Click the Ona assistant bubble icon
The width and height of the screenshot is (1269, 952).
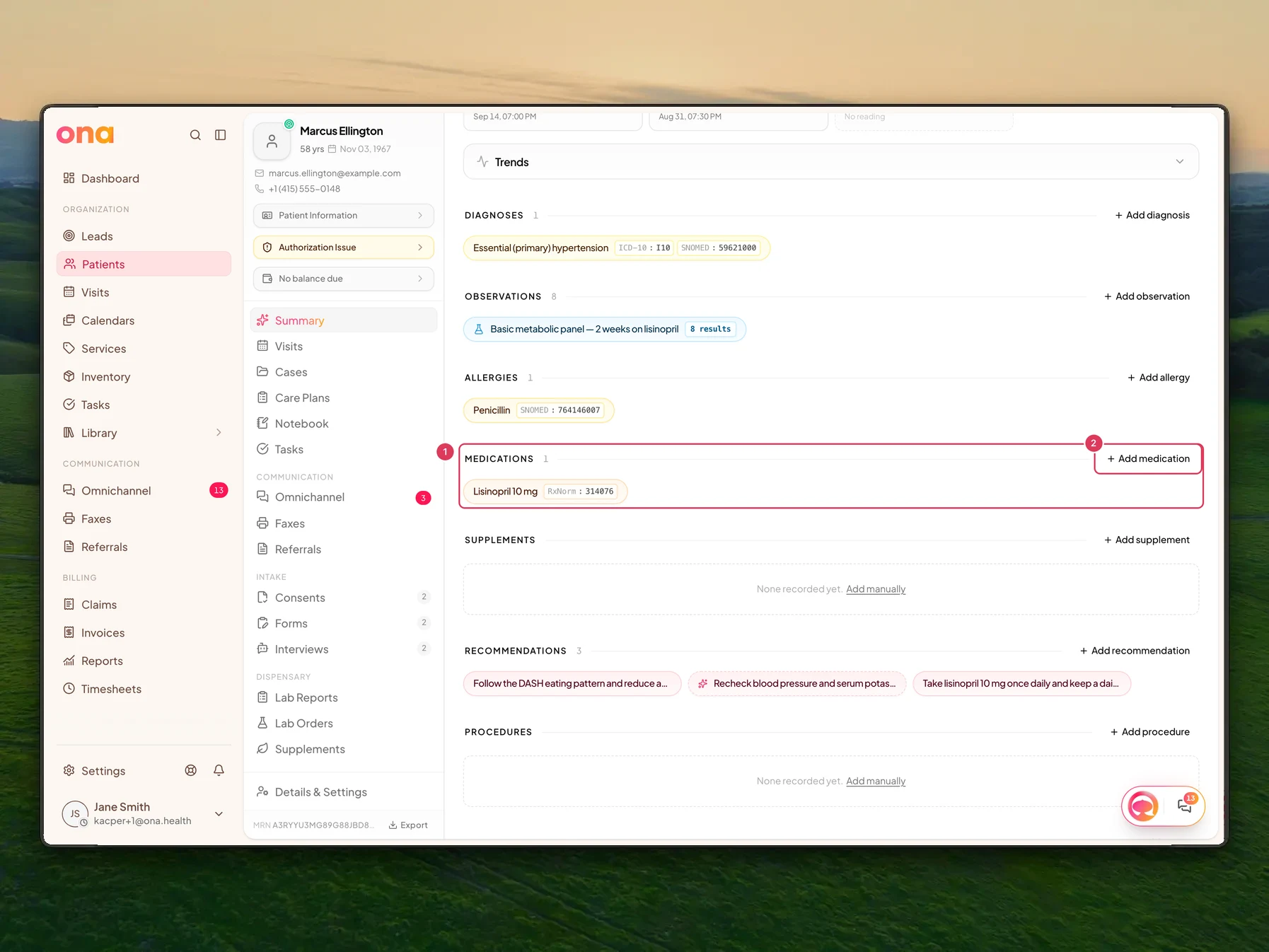coord(1143,806)
